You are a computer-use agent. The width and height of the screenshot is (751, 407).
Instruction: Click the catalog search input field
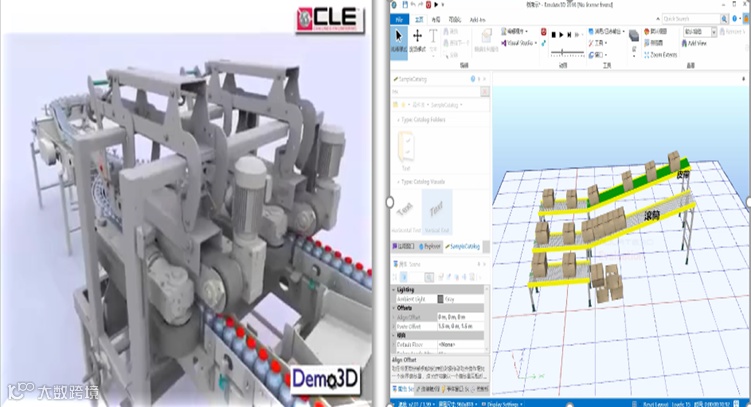(436, 91)
